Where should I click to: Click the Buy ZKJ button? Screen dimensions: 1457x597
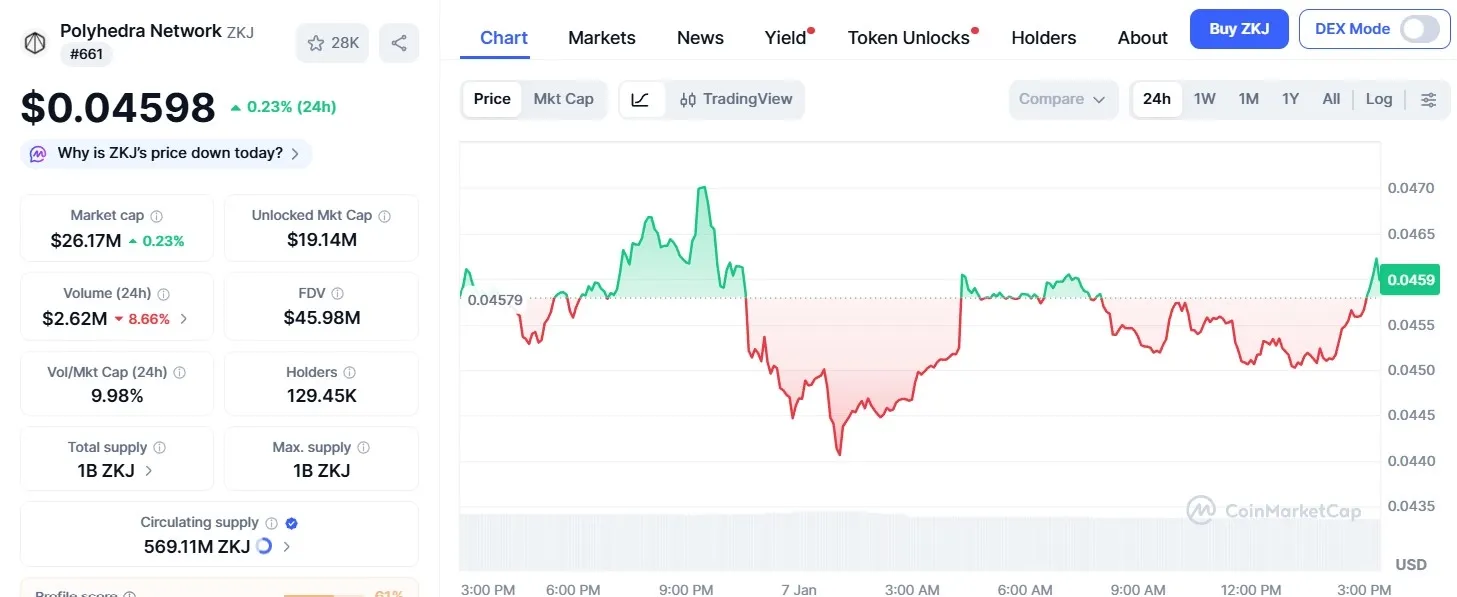[x=1238, y=29]
